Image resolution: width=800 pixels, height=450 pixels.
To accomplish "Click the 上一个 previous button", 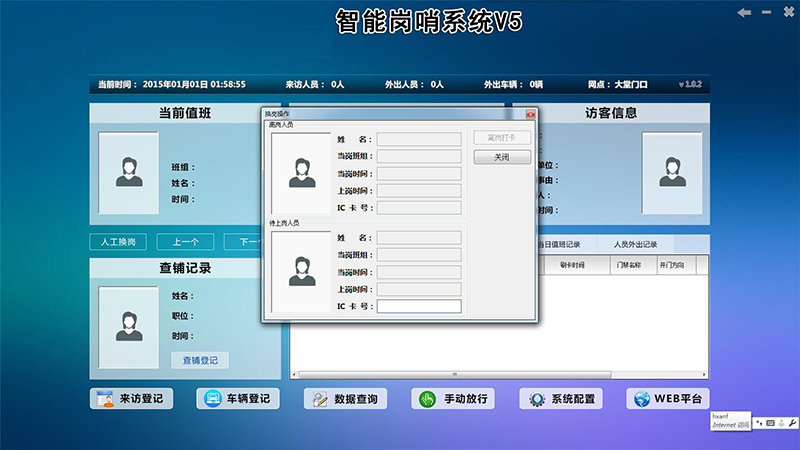I will [x=186, y=242].
